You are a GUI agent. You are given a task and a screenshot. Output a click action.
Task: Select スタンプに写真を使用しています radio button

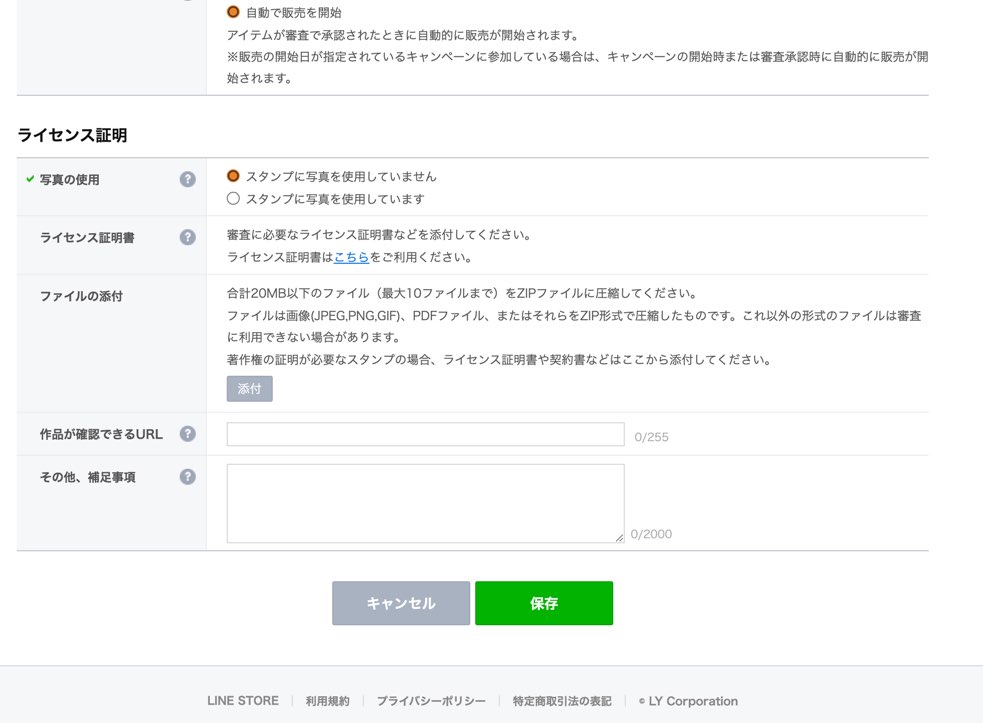point(233,198)
